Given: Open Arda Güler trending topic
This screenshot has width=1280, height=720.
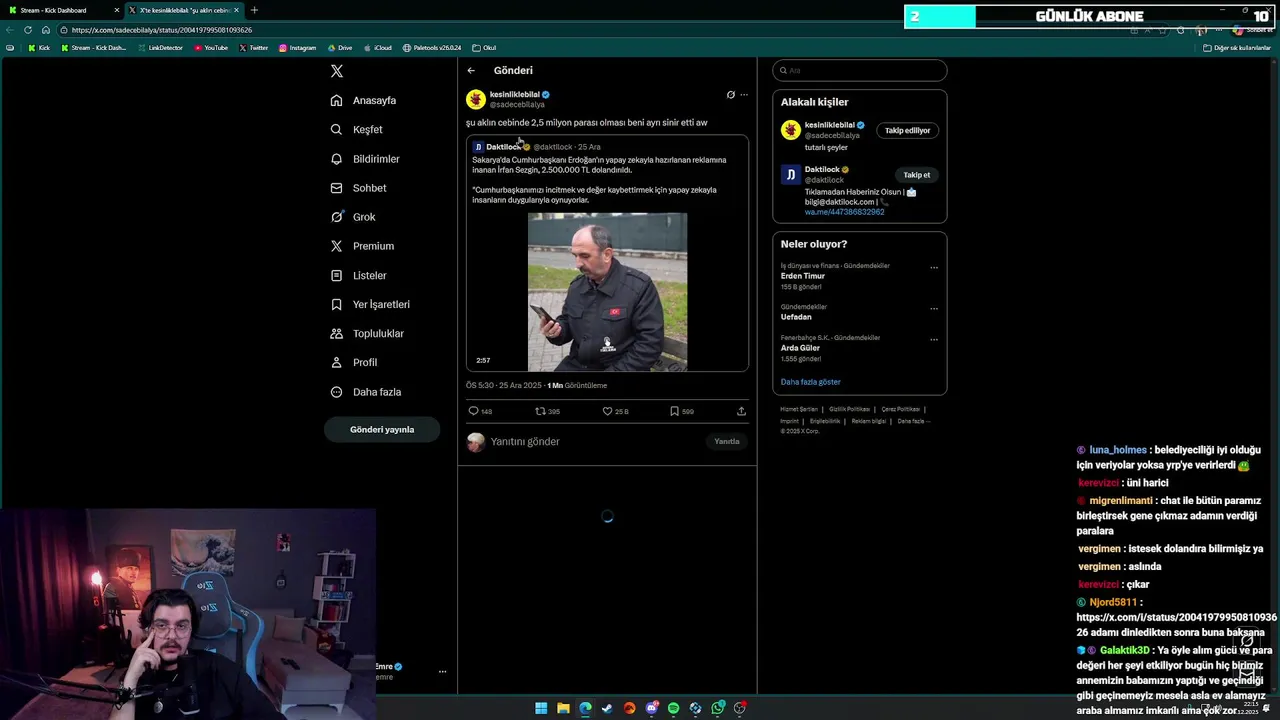Looking at the screenshot, I should point(801,348).
